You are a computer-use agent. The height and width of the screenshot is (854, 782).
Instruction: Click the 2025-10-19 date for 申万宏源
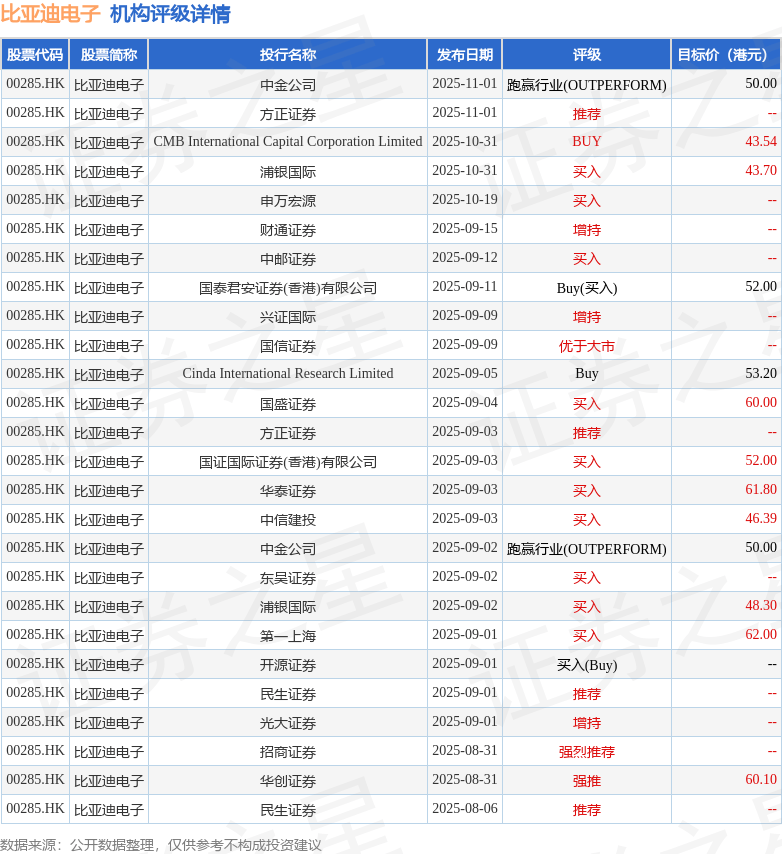[465, 199]
